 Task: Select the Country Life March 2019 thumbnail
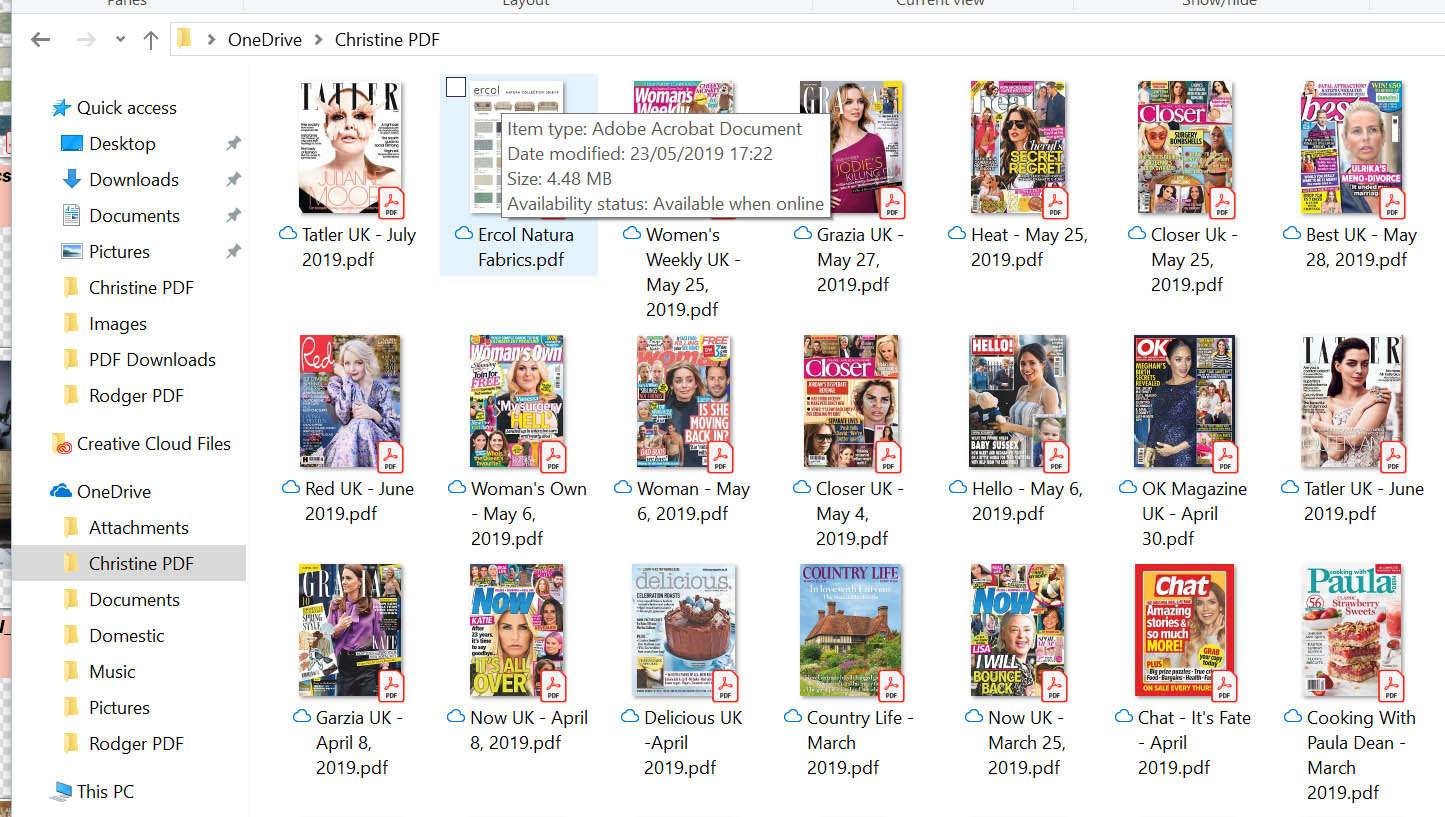tap(851, 630)
